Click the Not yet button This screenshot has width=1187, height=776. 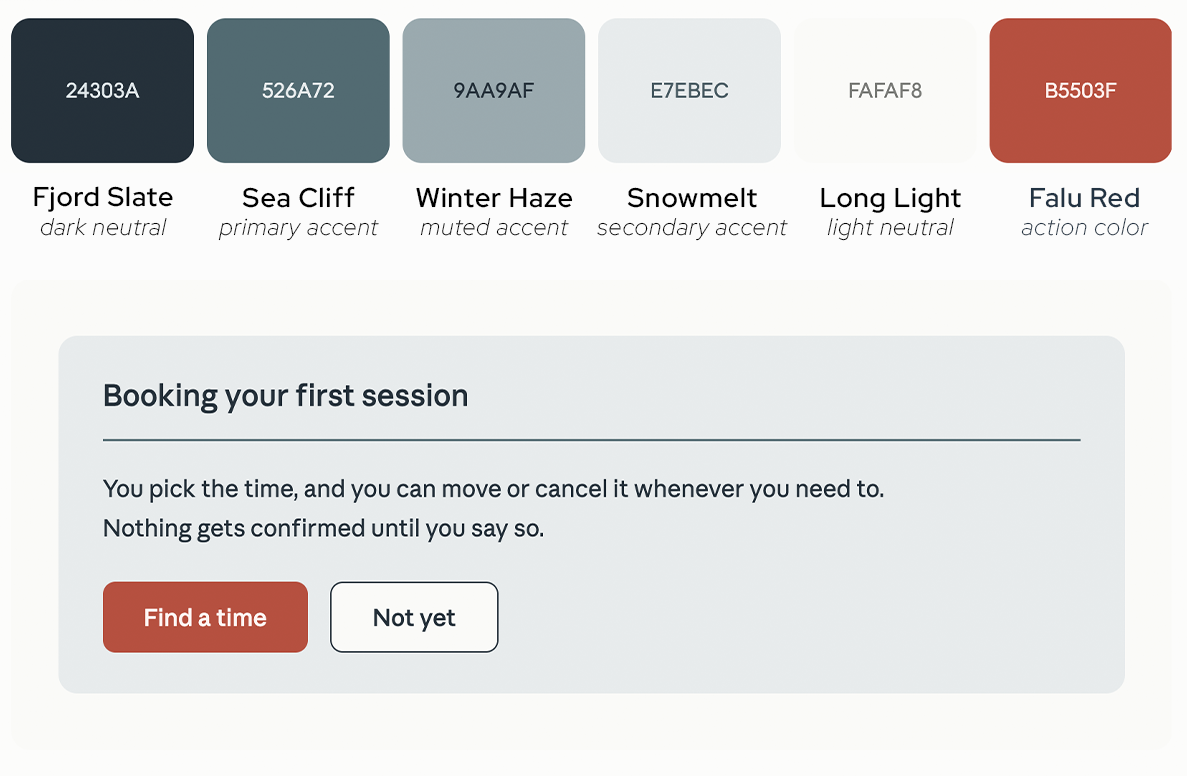(414, 617)
